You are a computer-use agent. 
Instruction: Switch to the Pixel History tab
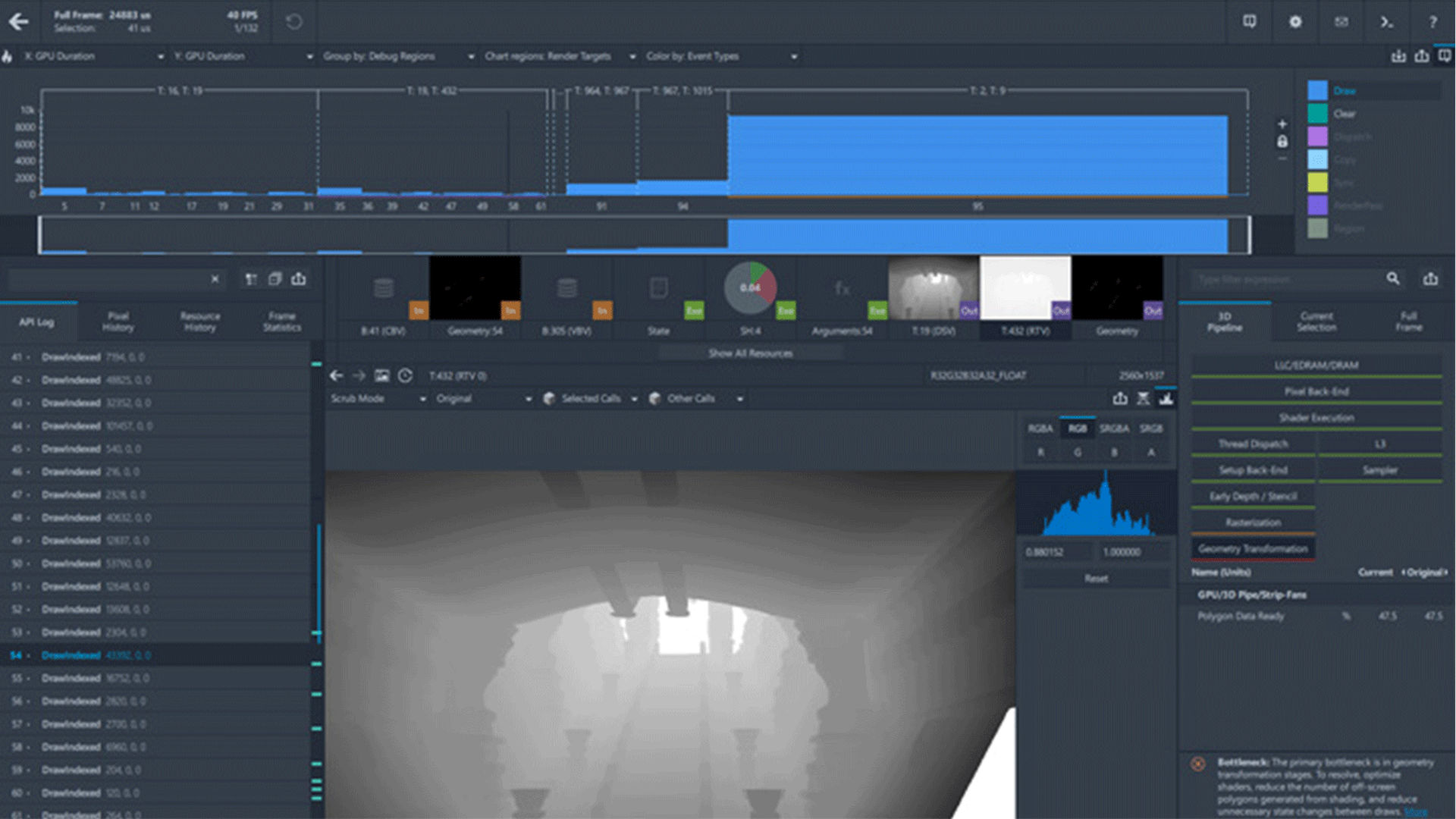(x=118, y=322)
